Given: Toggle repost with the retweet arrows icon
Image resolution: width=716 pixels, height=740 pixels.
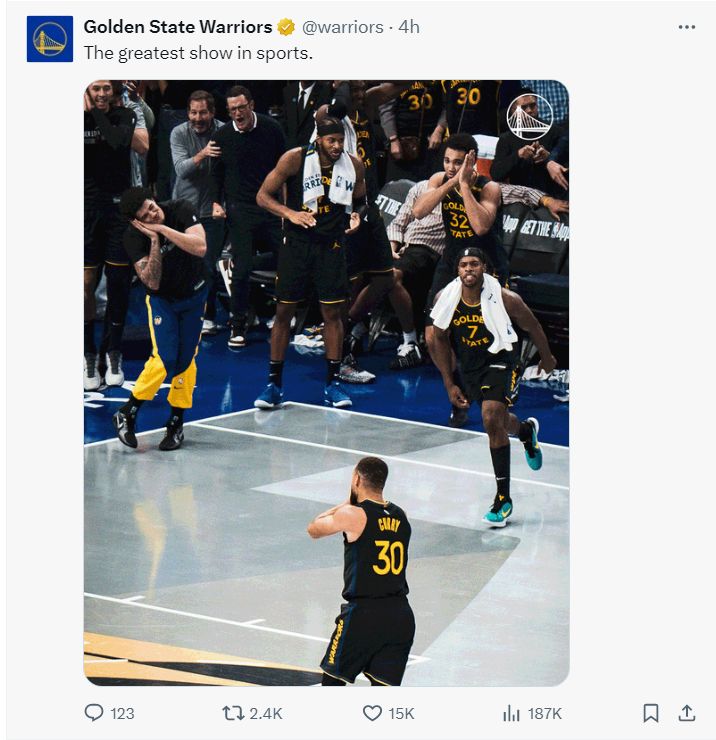Looking at the screenshot, I should pos(233,713).
